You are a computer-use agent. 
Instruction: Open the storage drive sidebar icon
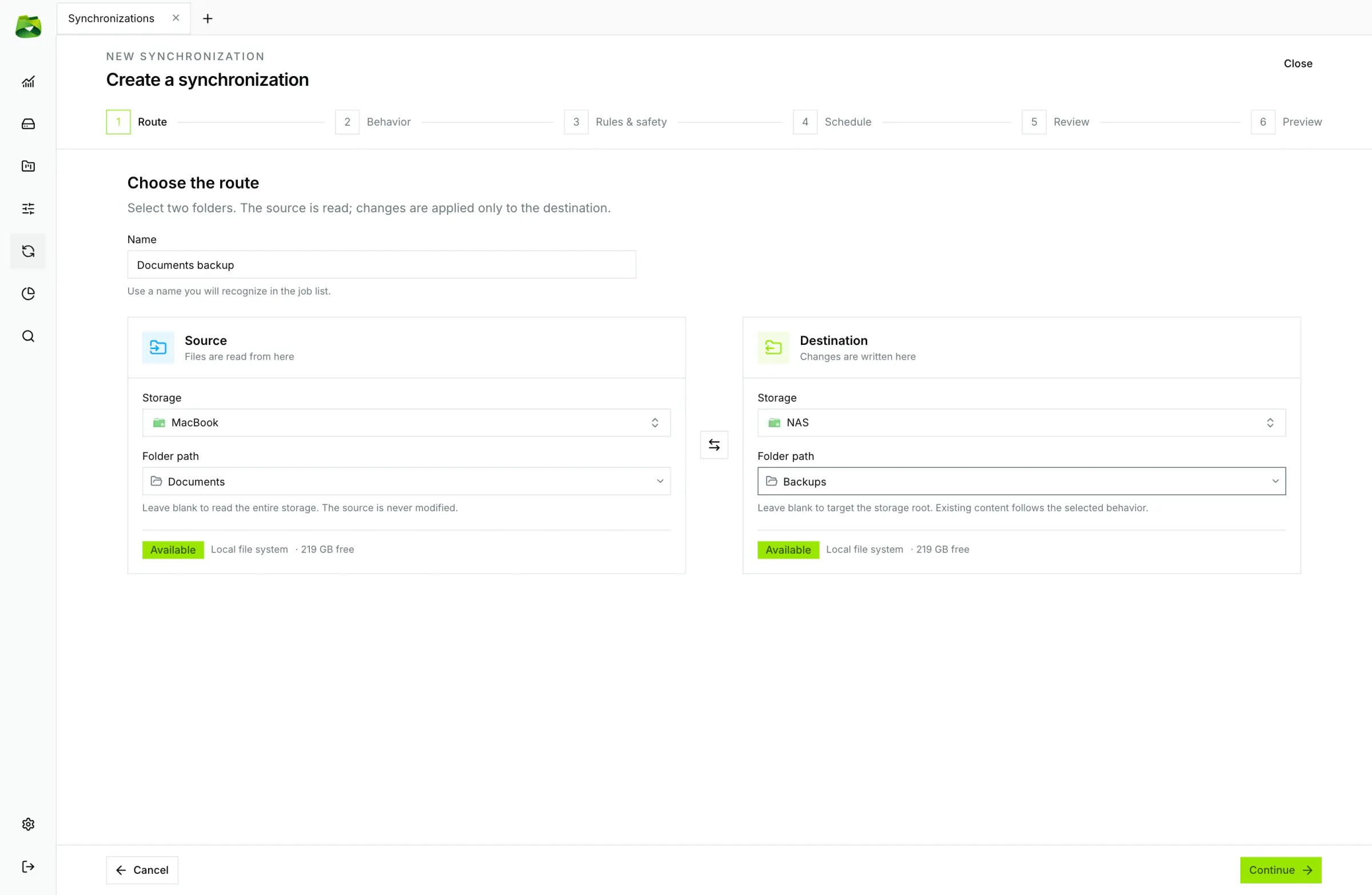[28, 124]
